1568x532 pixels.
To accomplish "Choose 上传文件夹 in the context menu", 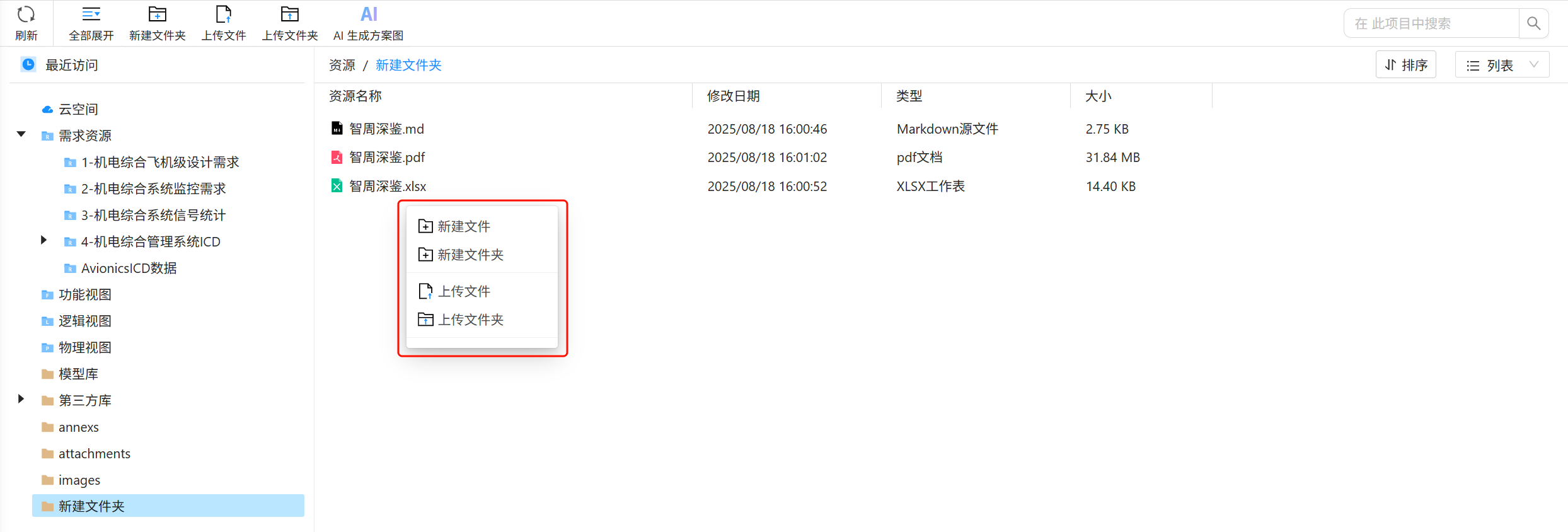I will pos(482,320).
